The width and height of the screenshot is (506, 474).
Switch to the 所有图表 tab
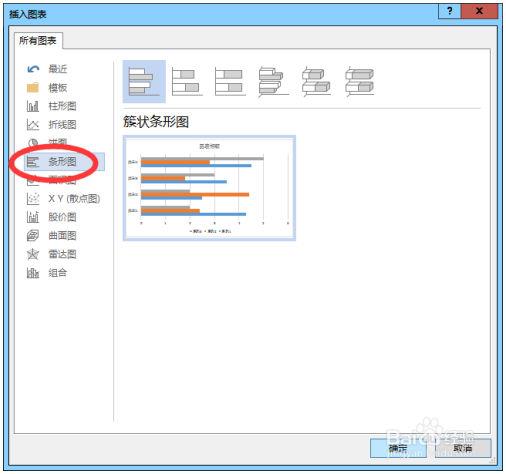pos(38,41)
